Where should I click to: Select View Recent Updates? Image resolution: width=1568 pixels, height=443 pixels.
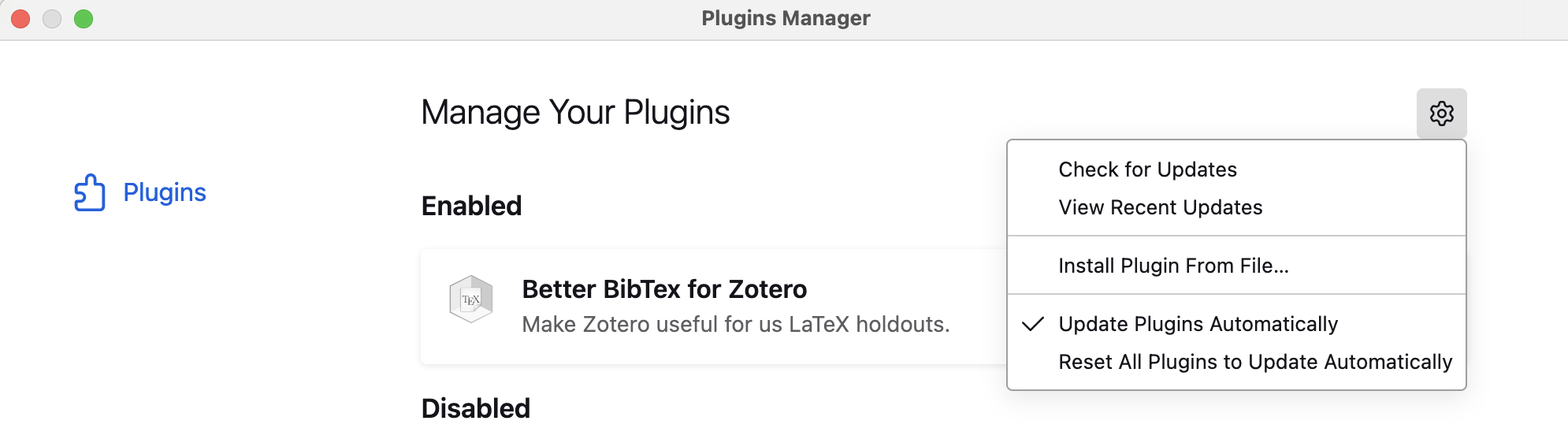coord(1160,207)
